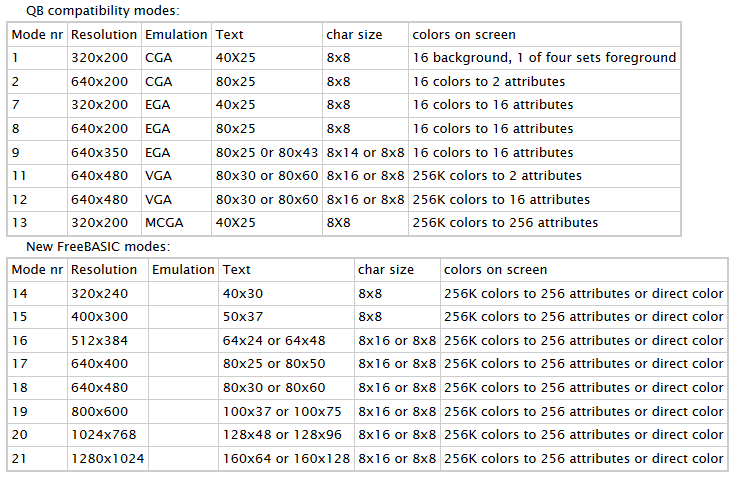Click the "QB compatibility modes:" heading
This screenshot has width=736, height=479.
[x=103, y=10]
